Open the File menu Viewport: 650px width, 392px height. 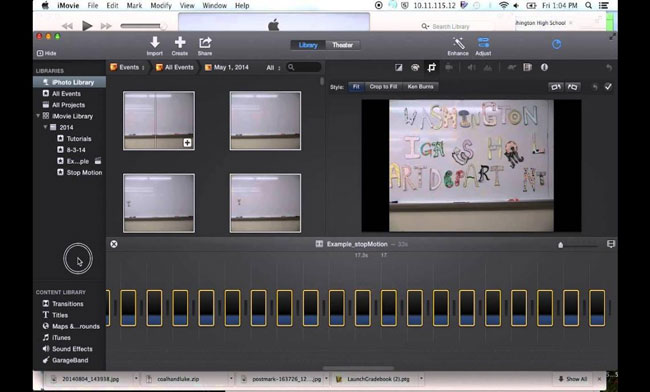coord(93,5)
